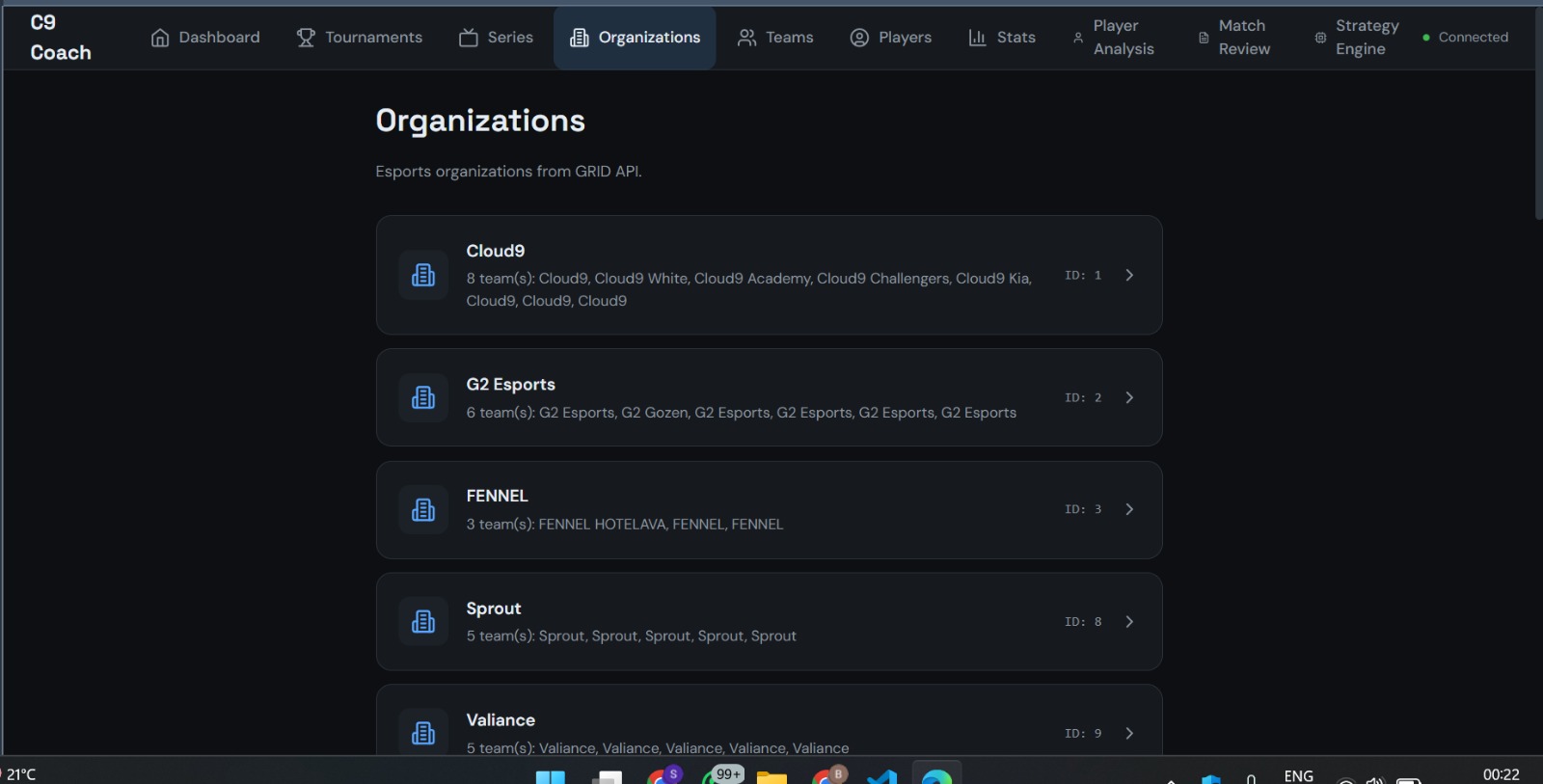Expand the Cloud9 row chevron
This screenshot has width=1543, height=784.
tap(1129, 275)
